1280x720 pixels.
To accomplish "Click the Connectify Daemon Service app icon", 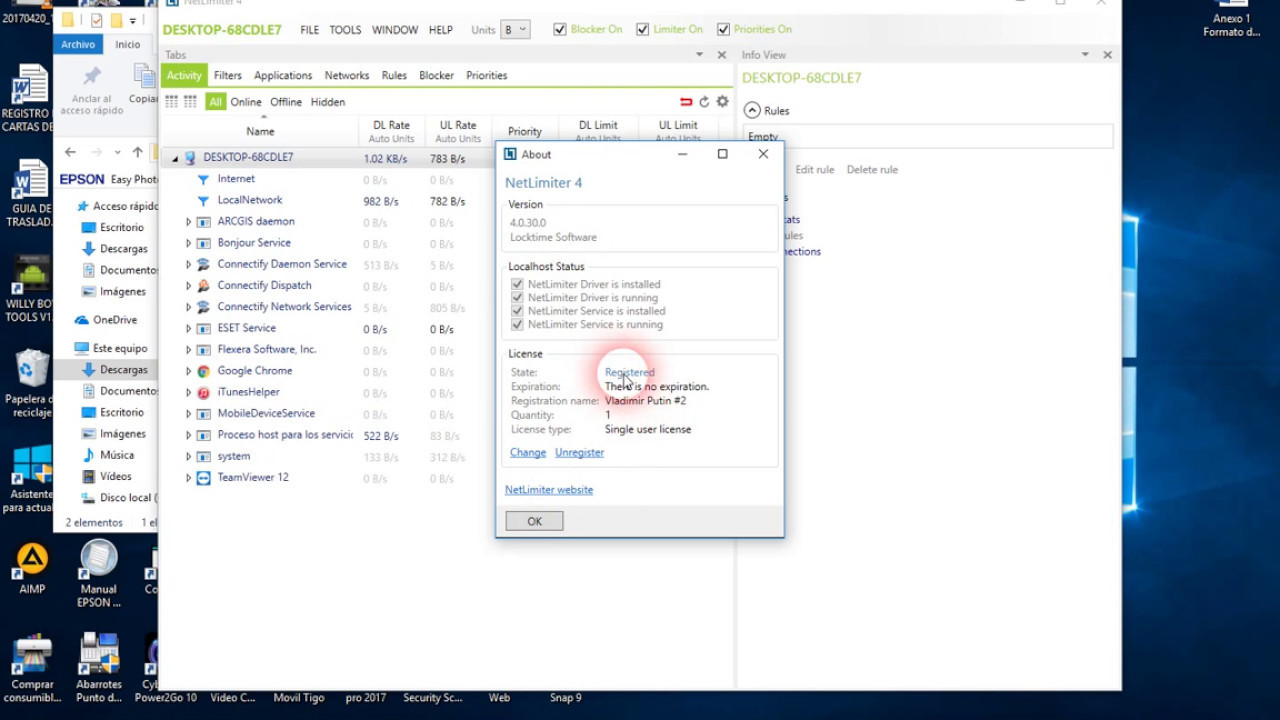I will (x=203, y=264).
